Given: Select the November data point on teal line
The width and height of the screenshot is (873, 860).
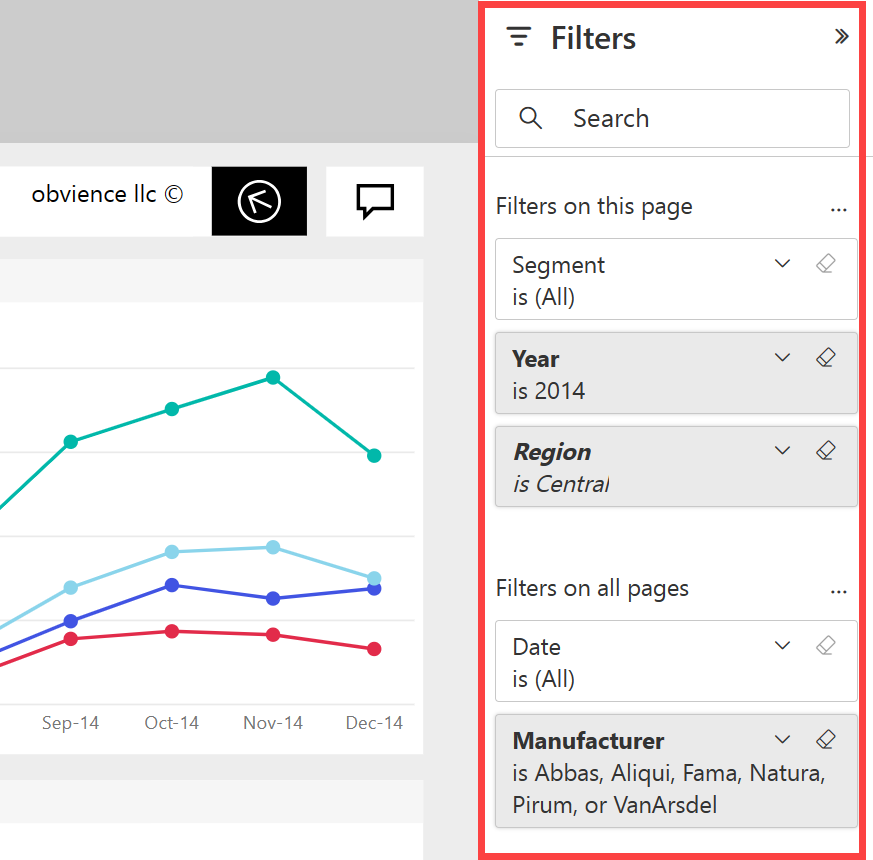Looking at the screenshot, I should click(x=272, y=378).
